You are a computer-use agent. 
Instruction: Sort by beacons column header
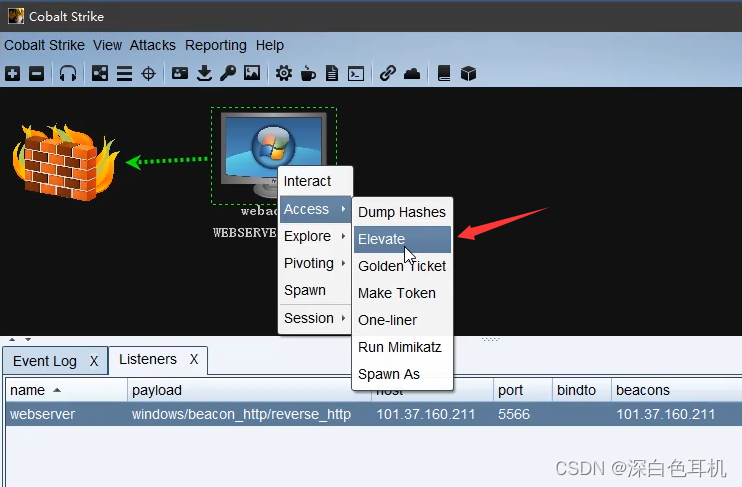pos(677,390)
